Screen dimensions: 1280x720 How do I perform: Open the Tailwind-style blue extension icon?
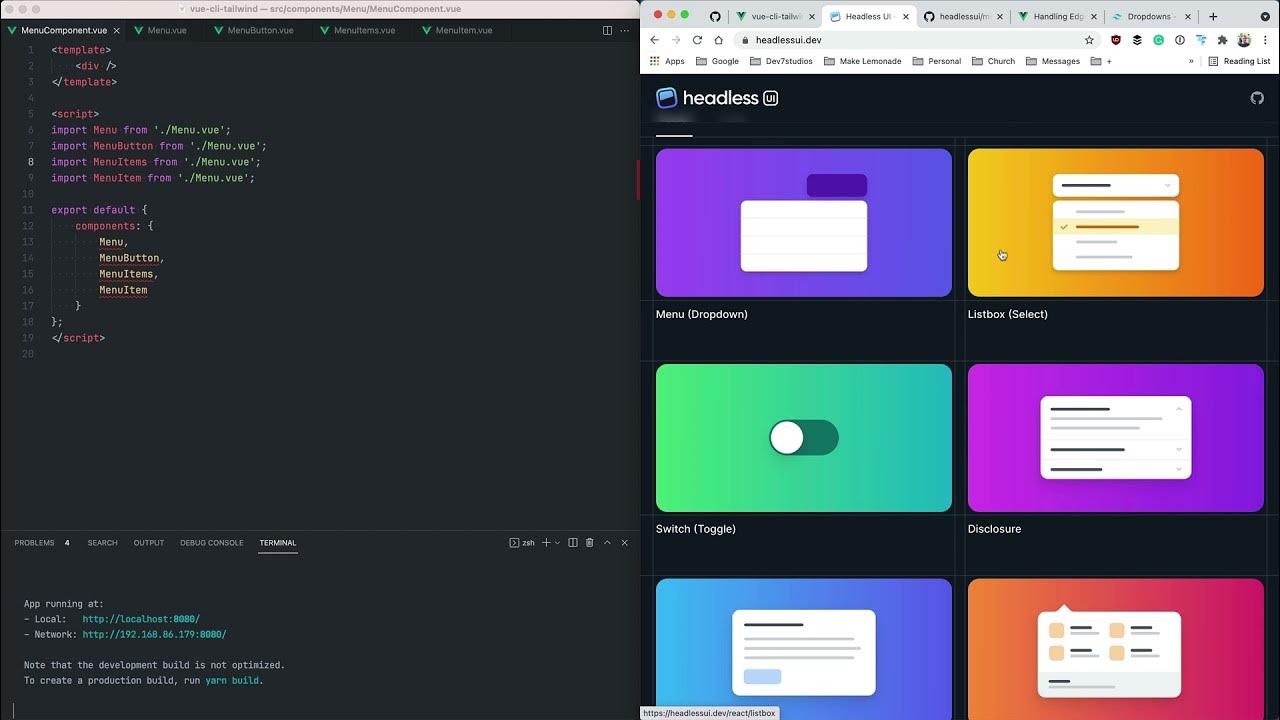tap(1201, 40)
